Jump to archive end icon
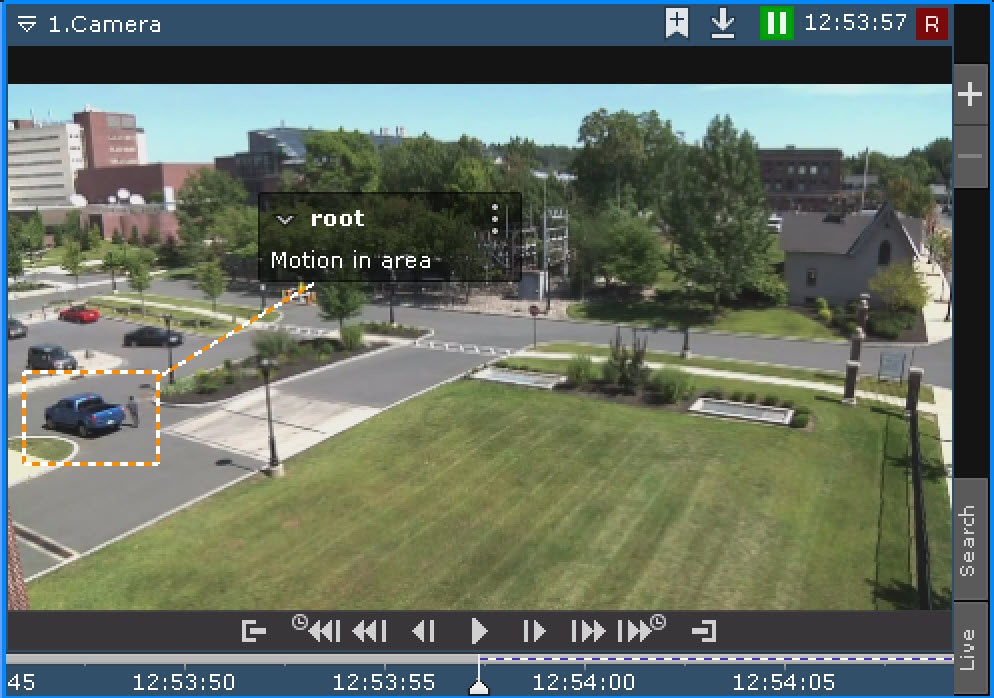The height and width of the screenshot is (698, 994). (704, 631)
